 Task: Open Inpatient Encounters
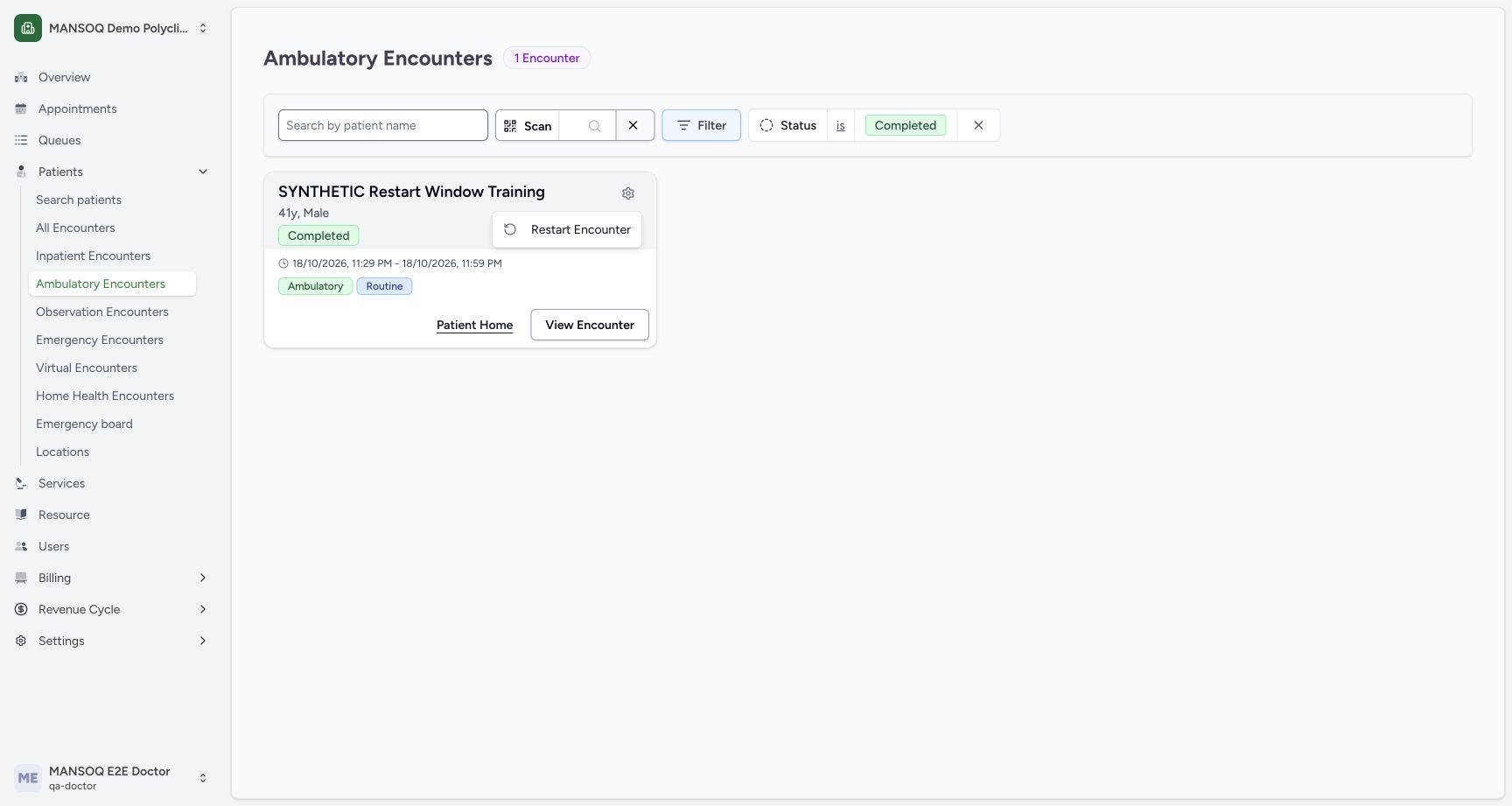pos(93,256)
